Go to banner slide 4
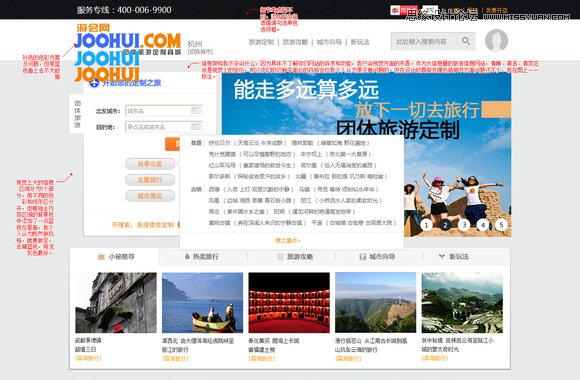The height and width of the screenshot is (380, 580). [483, 225]
